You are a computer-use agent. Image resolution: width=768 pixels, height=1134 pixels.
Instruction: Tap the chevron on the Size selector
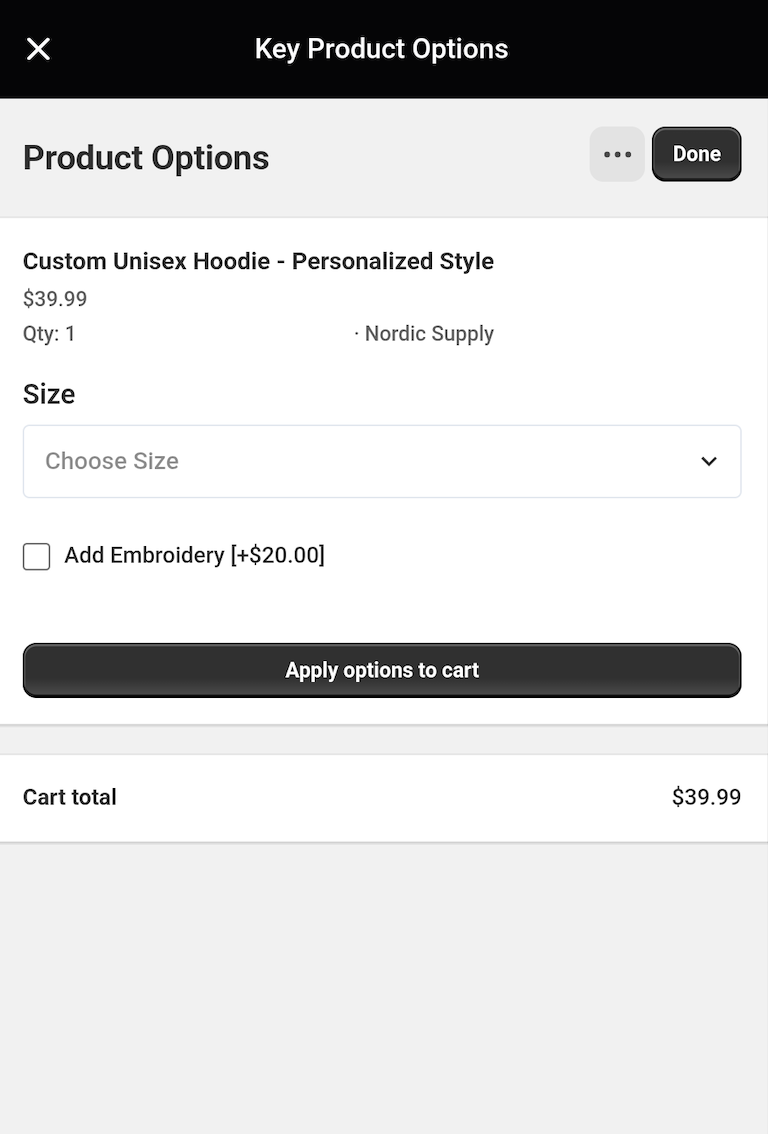tap(709, 461)
